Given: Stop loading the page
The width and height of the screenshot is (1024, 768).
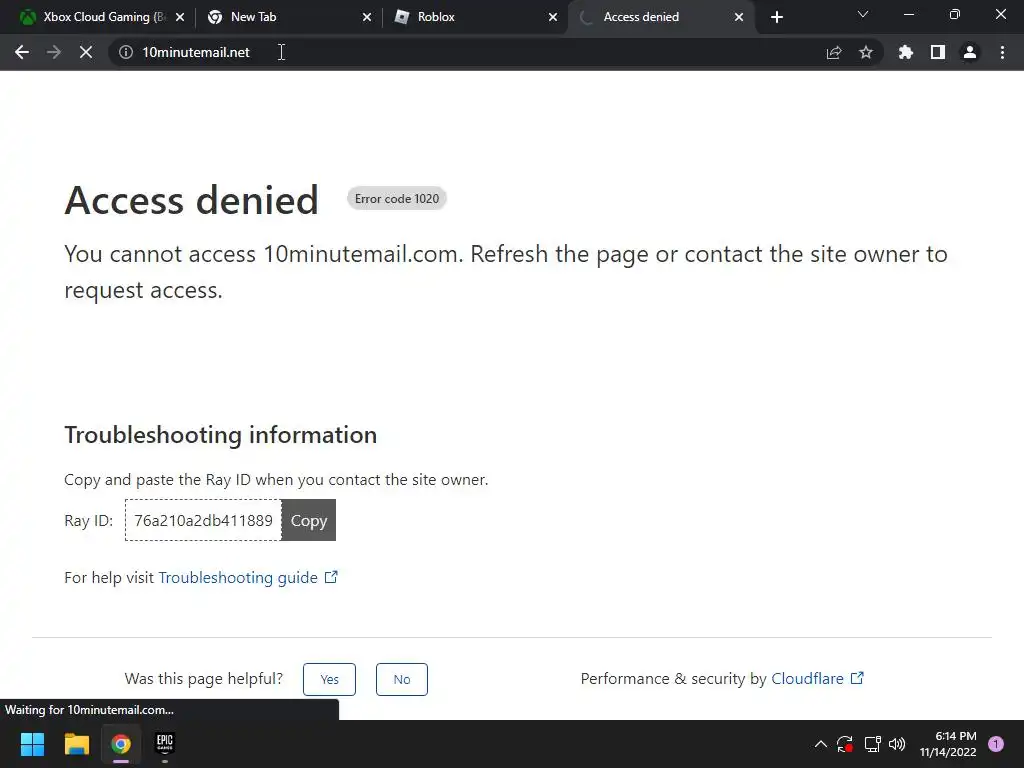Looking at the screenshot, I should pyautogui.click(x=86, y=52).
